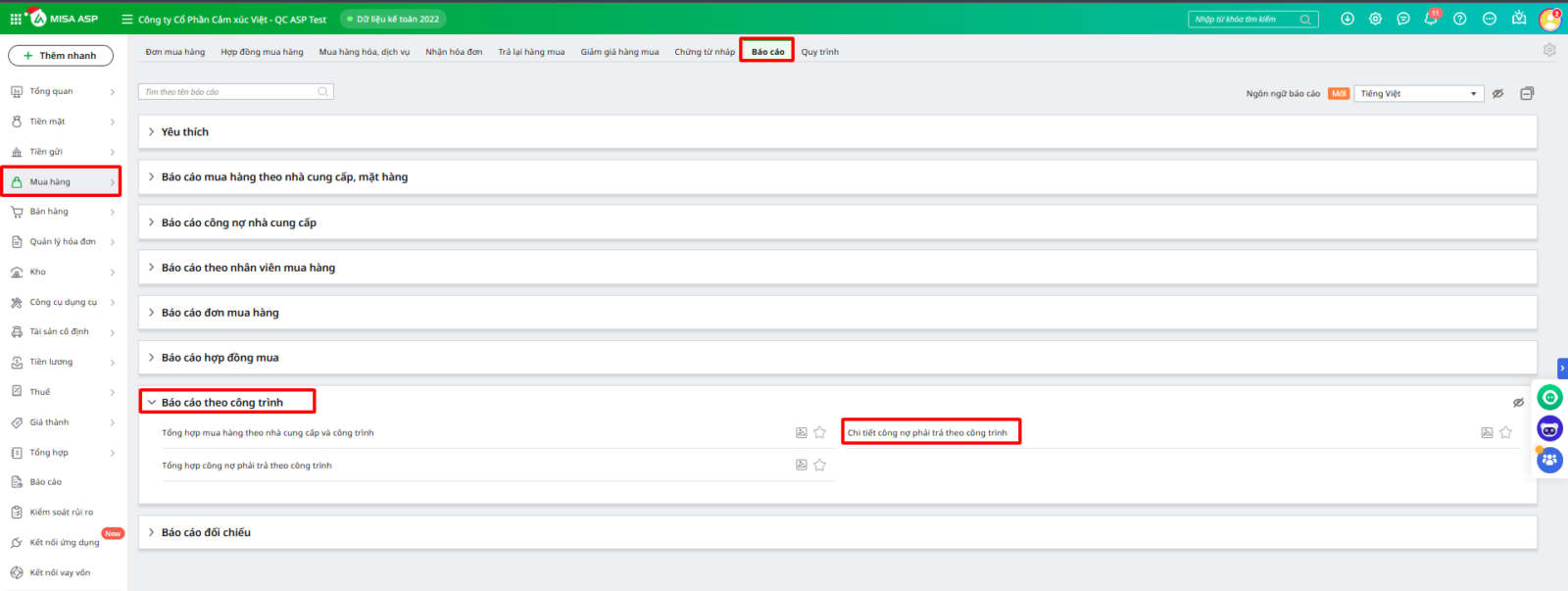1568x591 pixels.
Task: Switch to the Quy trình tab
Action: (x=819, y=52)
